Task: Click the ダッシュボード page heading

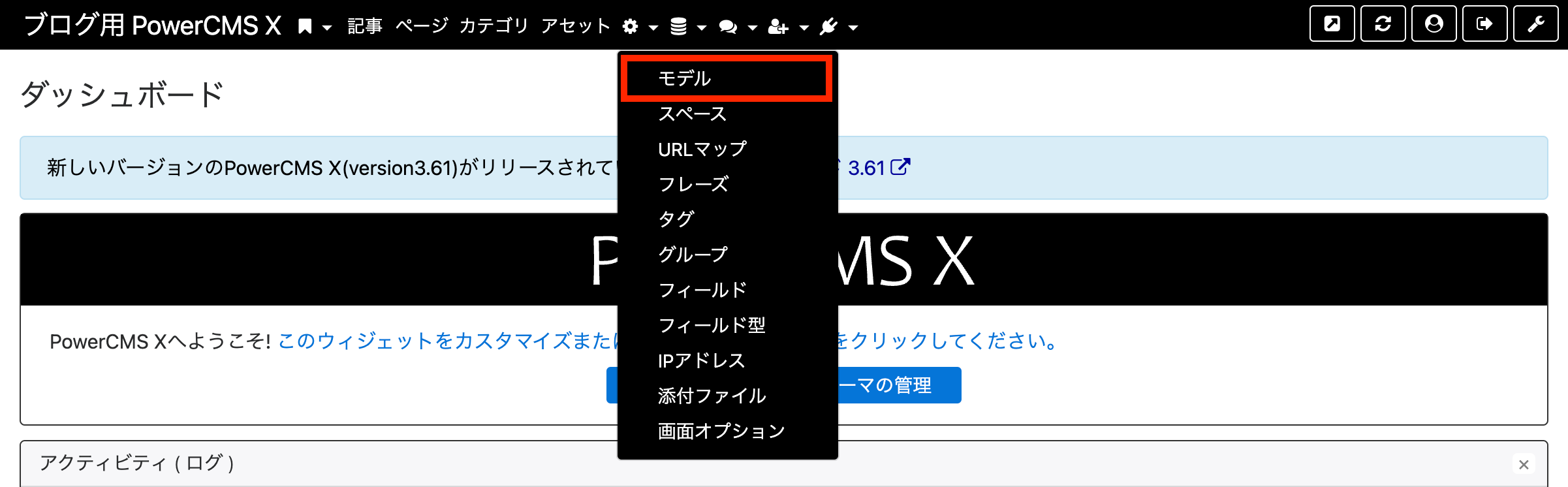Action: pyautogui.click(x=122, y=95)
